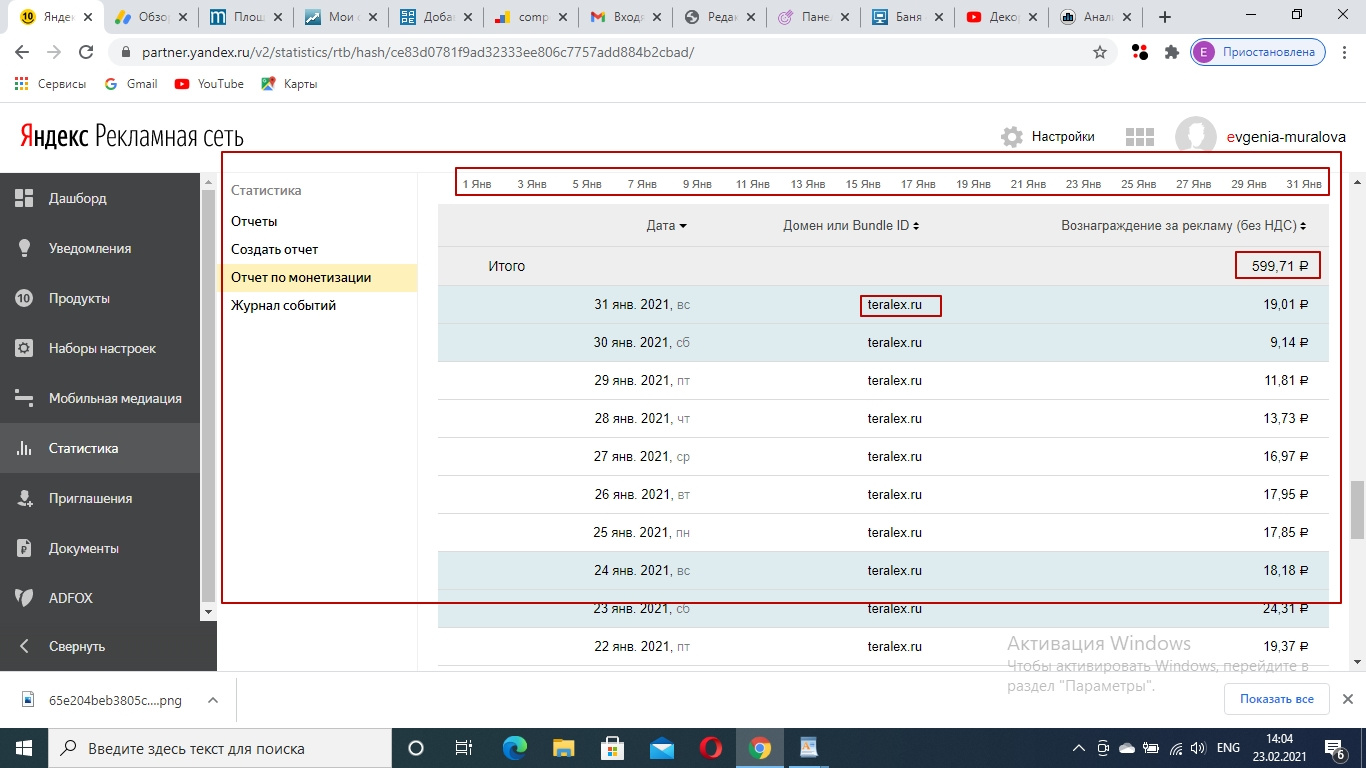Select the Monetization report menu item
1366x768 pixels.
coord(301,278)
